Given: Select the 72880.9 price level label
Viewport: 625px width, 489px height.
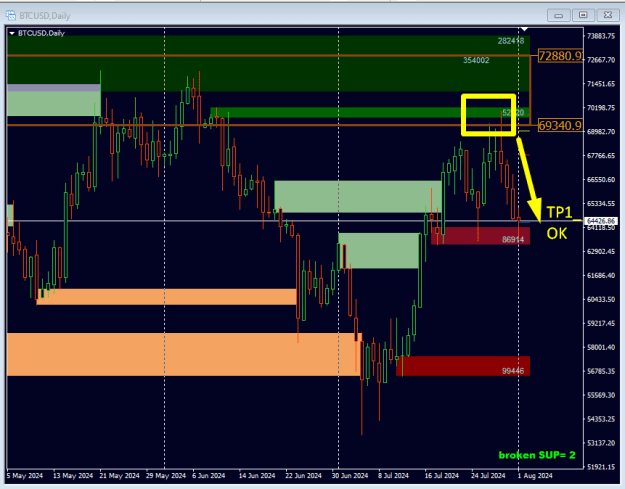Looking at the screenshot, I should pyautogui.click(x=560, y=55).
